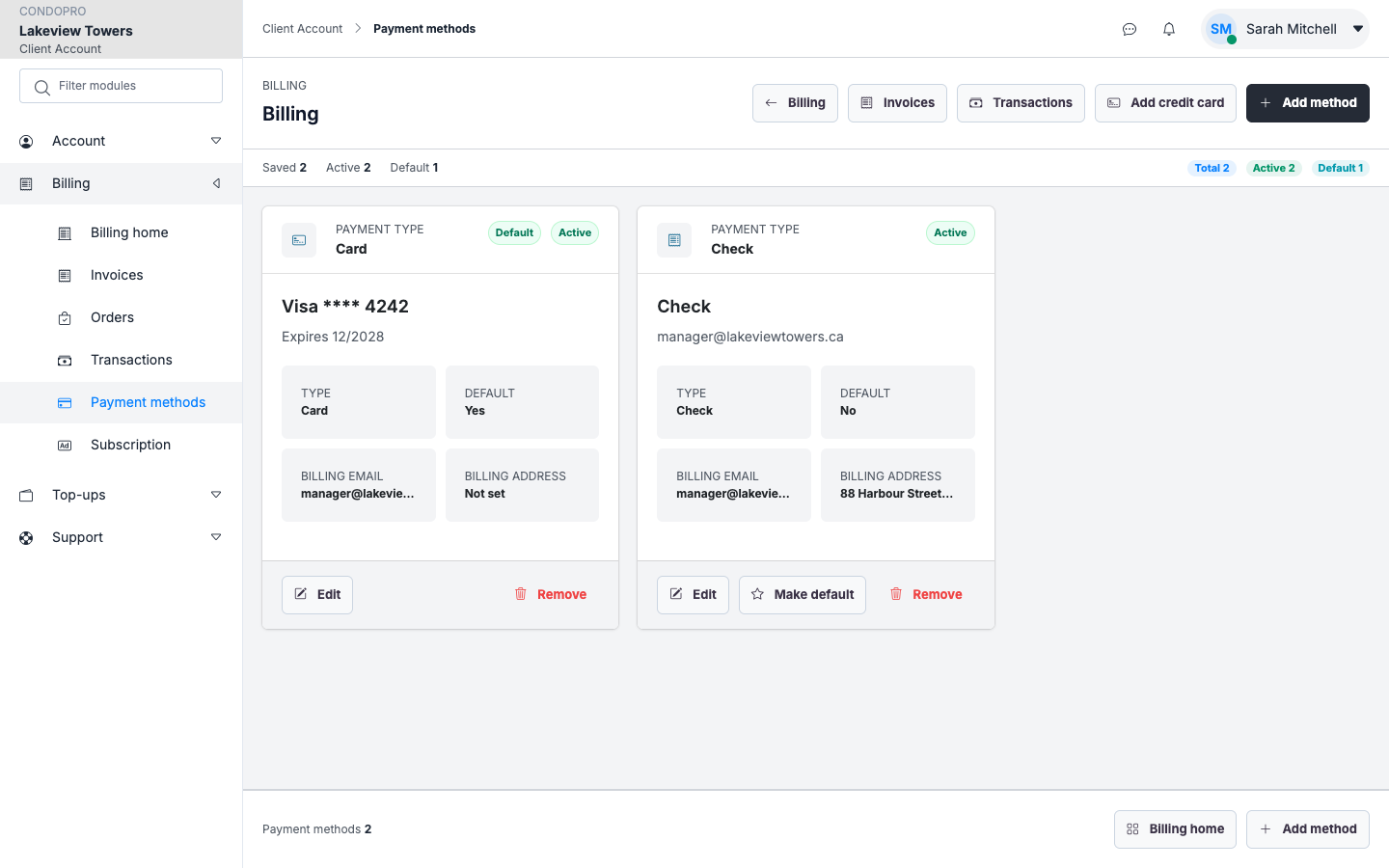
Task: Click the Subscription sidebar icon
Action: [65, 446]
